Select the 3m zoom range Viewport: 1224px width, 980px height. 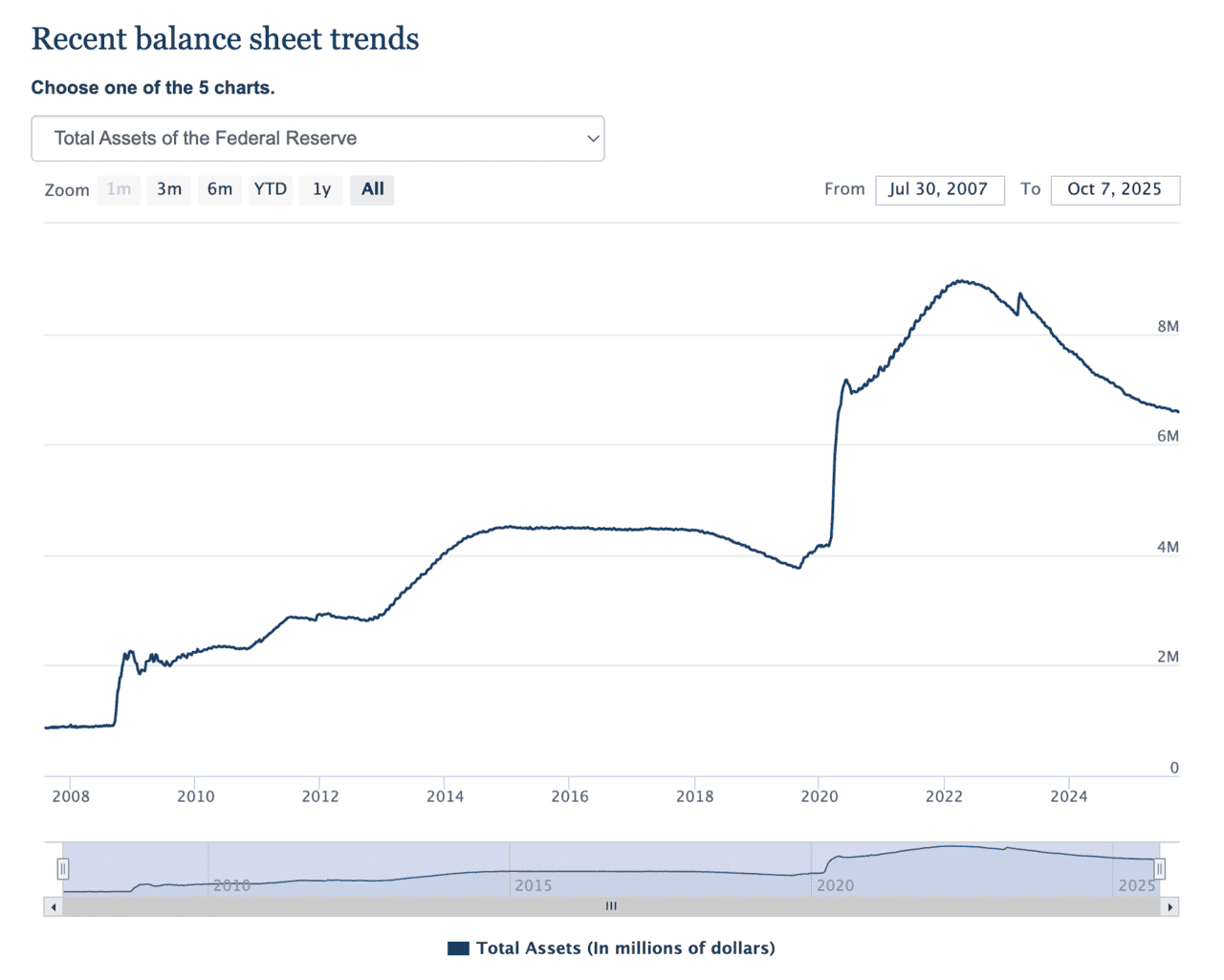point(168,189)
